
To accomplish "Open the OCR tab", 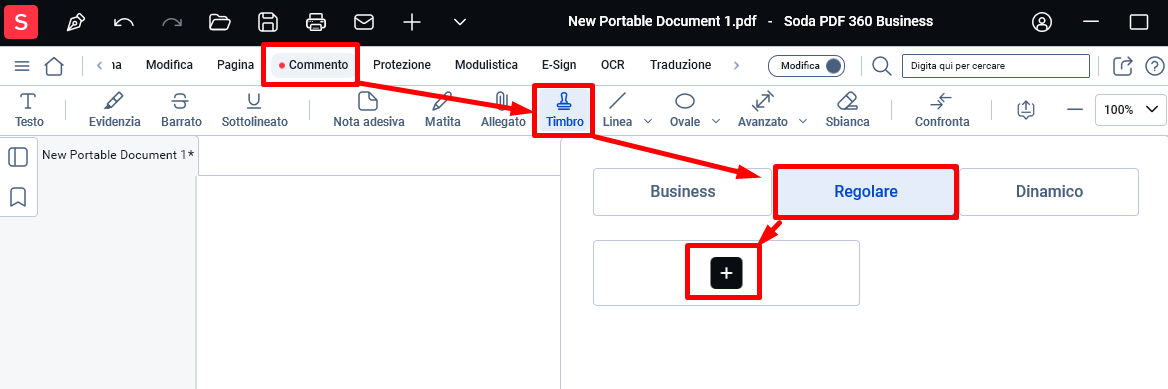I will click(612, 65).
